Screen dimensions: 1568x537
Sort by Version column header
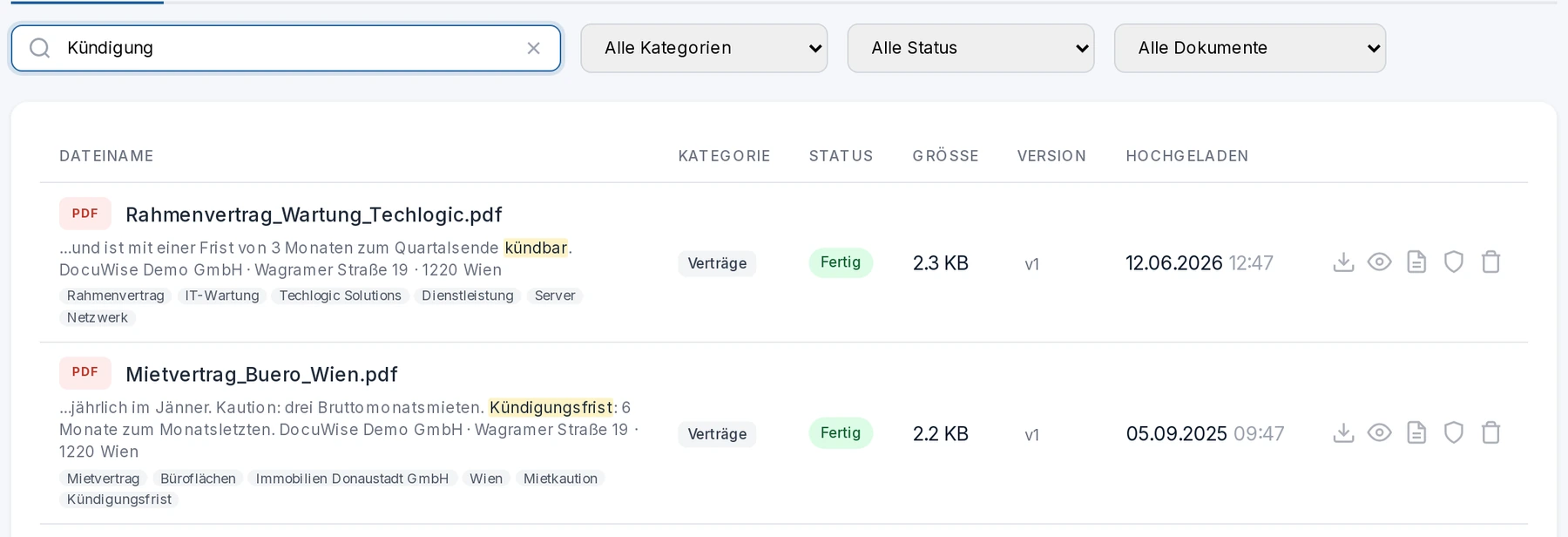(1051, 156)
